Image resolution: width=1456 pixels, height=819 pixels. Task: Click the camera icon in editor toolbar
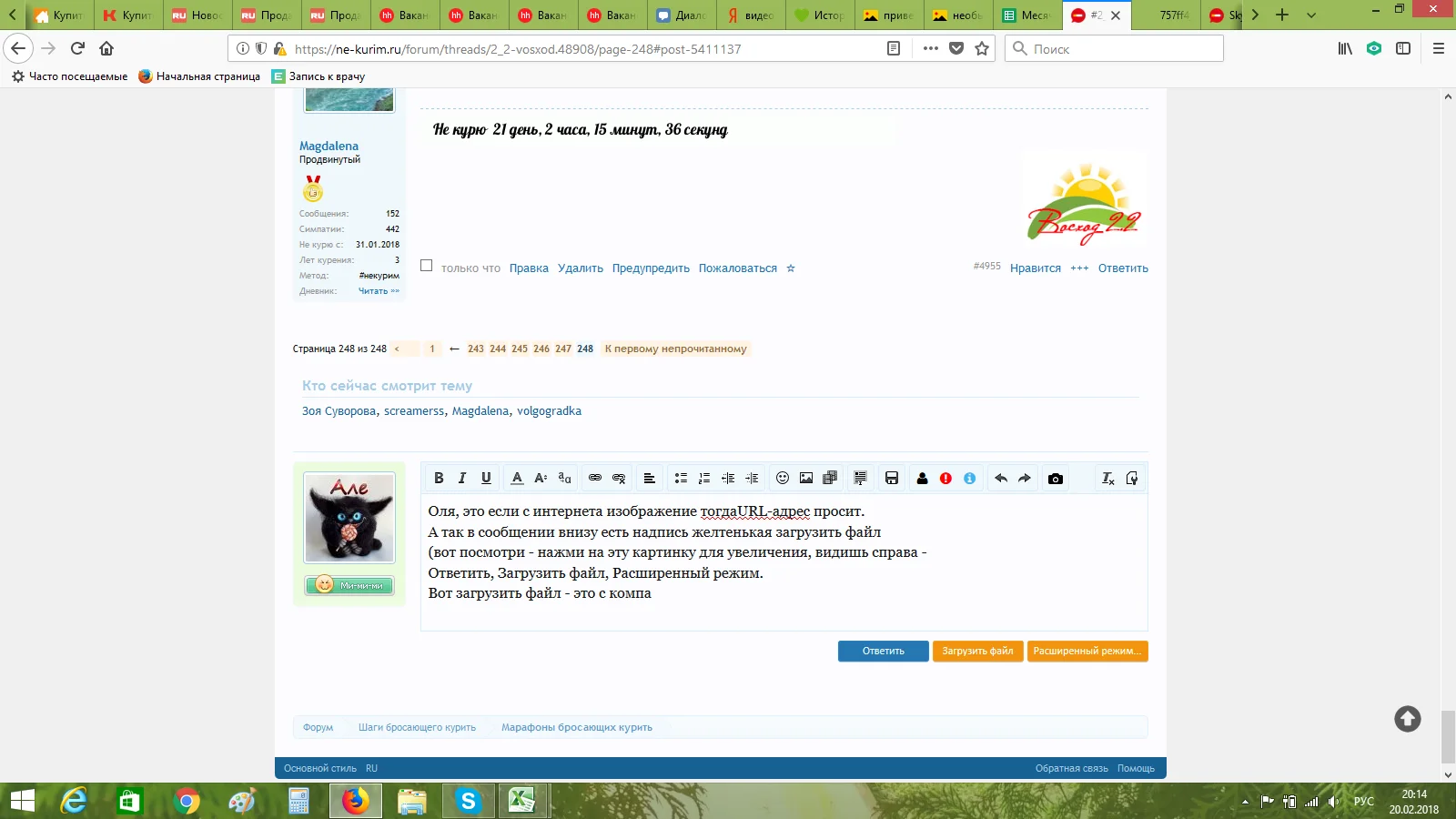tap(1056, 478)
